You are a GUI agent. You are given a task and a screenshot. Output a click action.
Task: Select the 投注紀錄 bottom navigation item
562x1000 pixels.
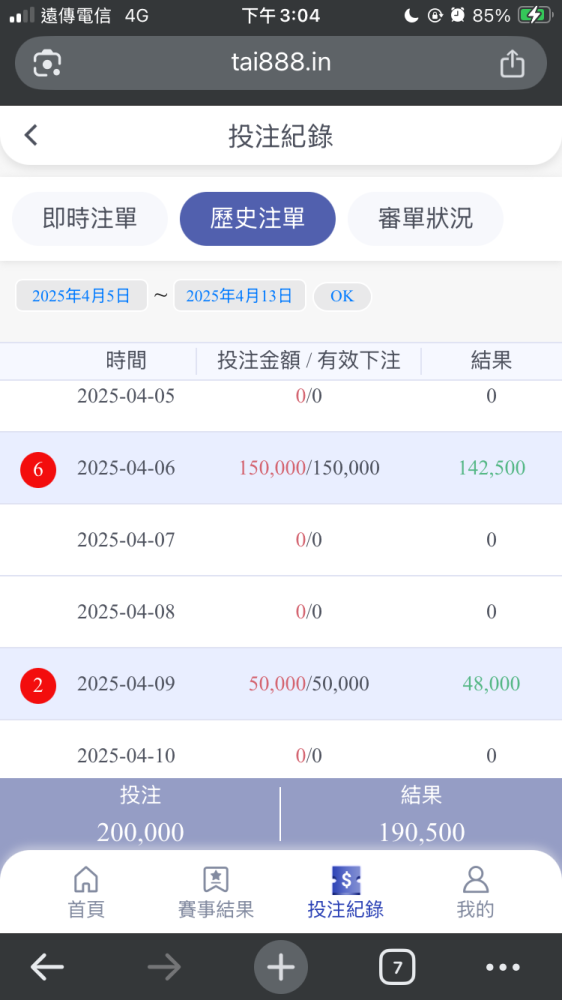click(346, 892)
